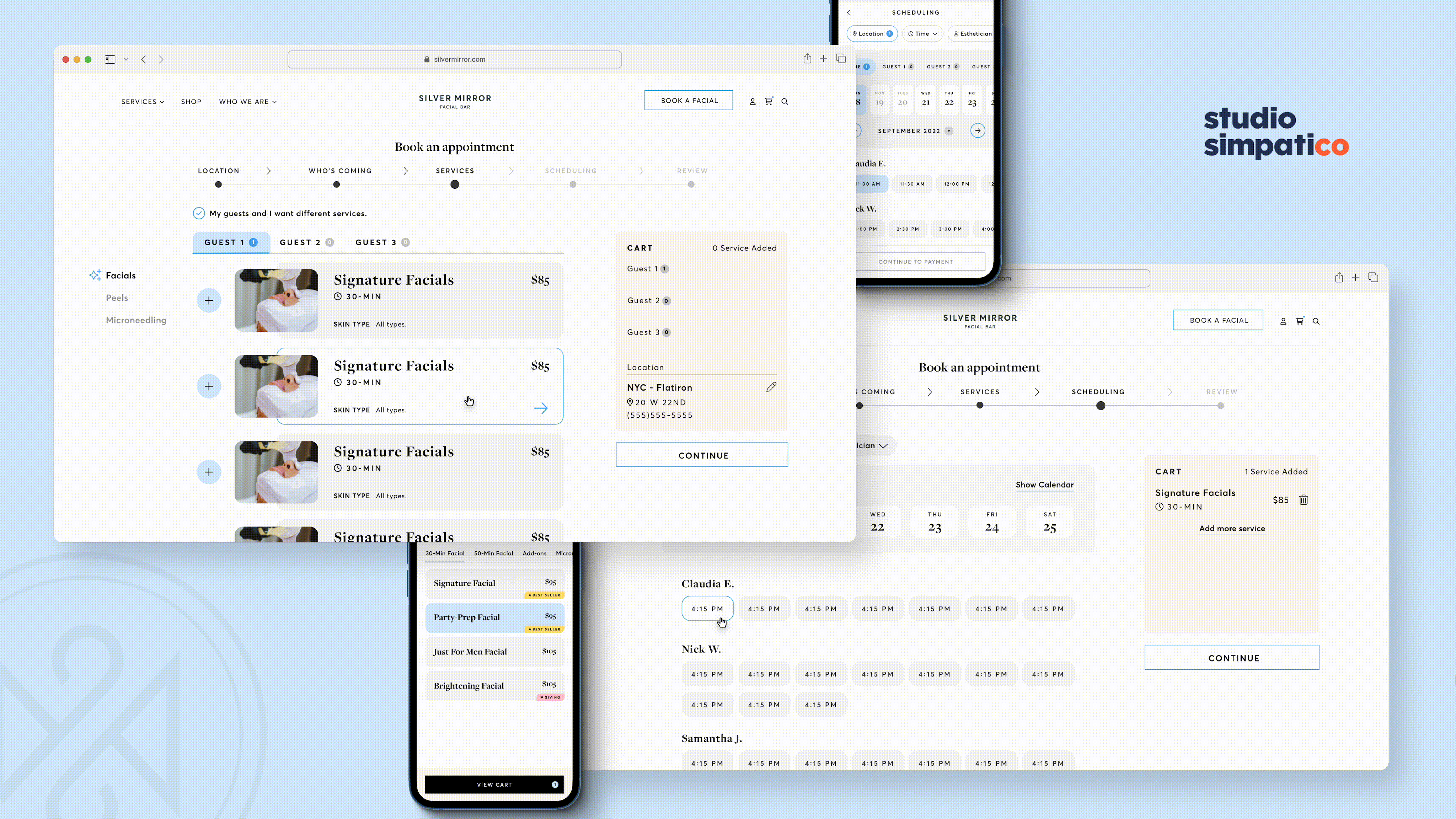Click search icon in back window header
The image size is (1456, 819).
coord(1316,321)
